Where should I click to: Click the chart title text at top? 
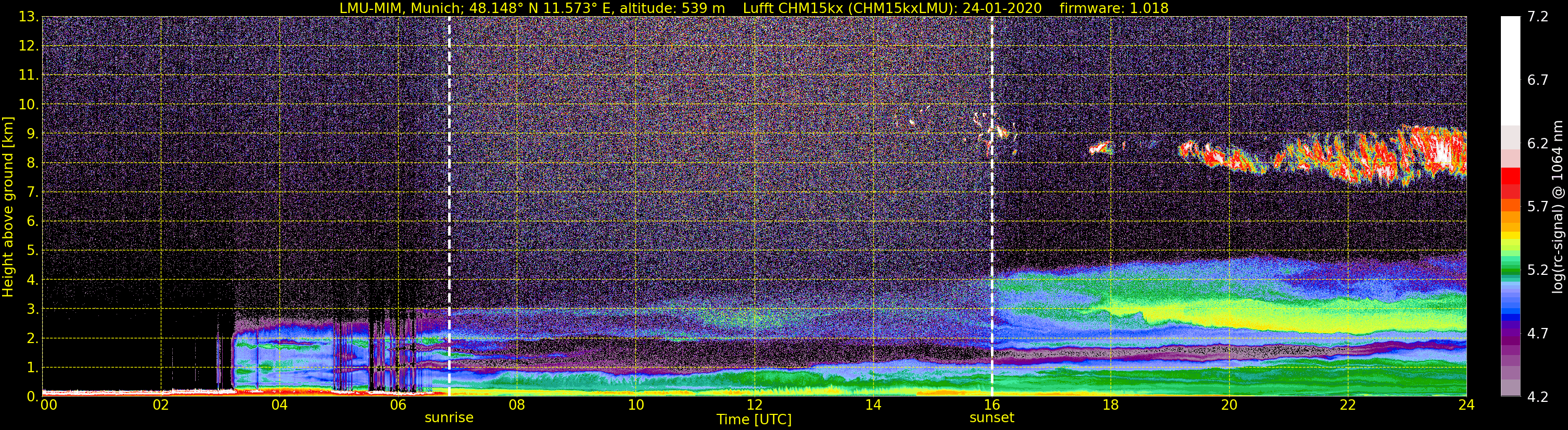[x=754, y=8]
